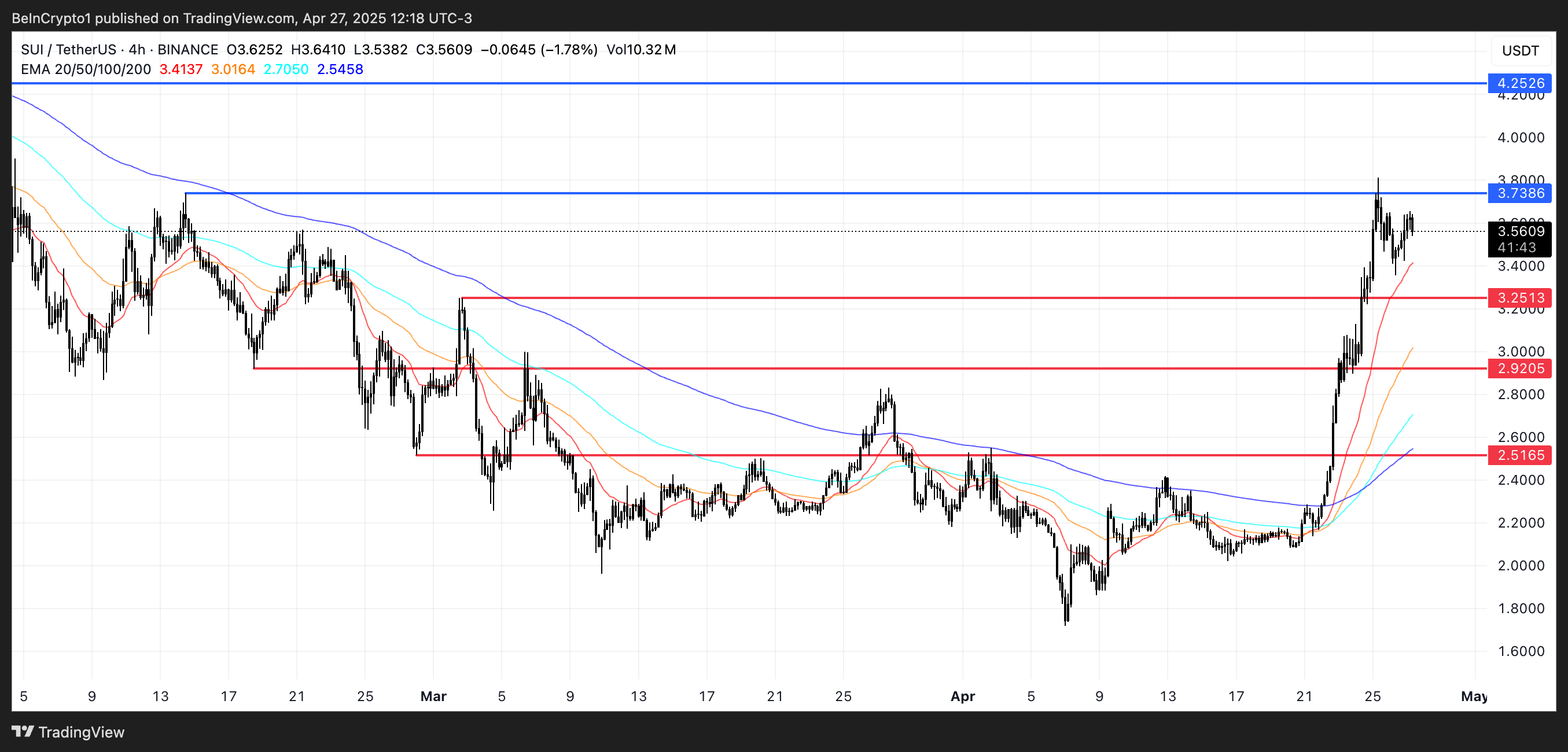Click the Mar date axis label
Image resolution: width=1568 pixels, height=752 pixels.
click(433, 696)
